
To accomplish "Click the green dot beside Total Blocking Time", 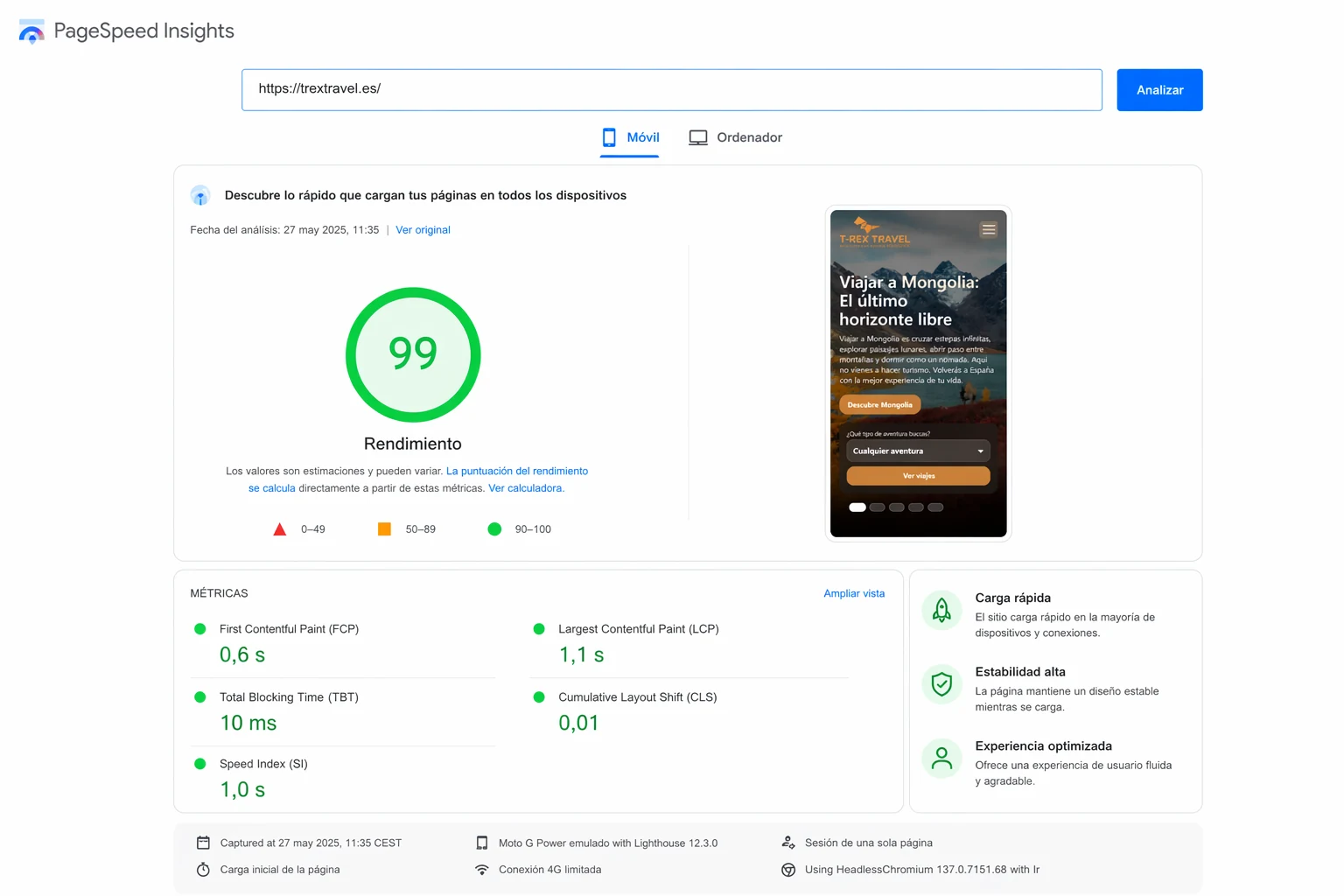I will (x=199, y=697).
